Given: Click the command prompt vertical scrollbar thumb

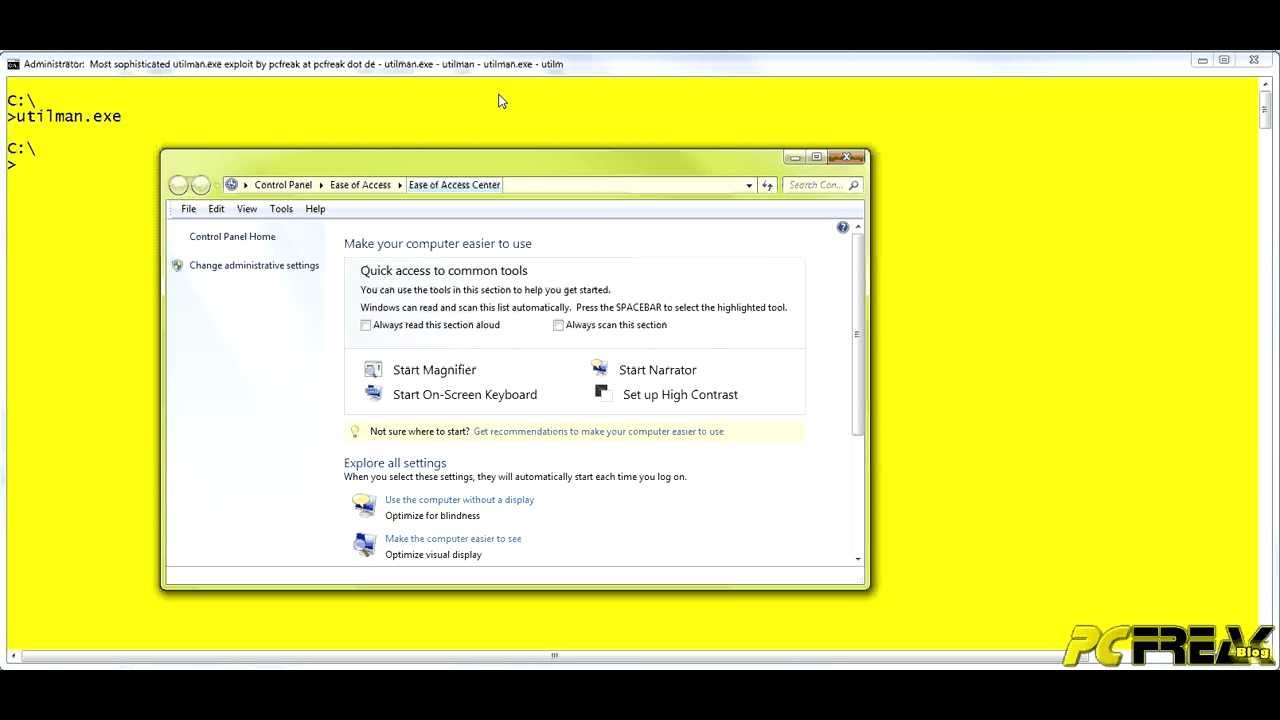Looking at the screenshot, I should 1265,108.
